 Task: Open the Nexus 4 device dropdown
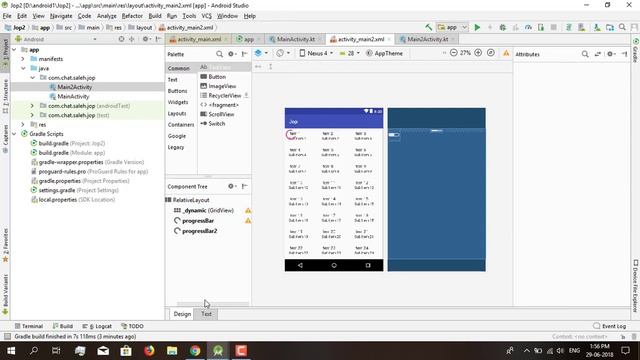click(x=316, y=53)
